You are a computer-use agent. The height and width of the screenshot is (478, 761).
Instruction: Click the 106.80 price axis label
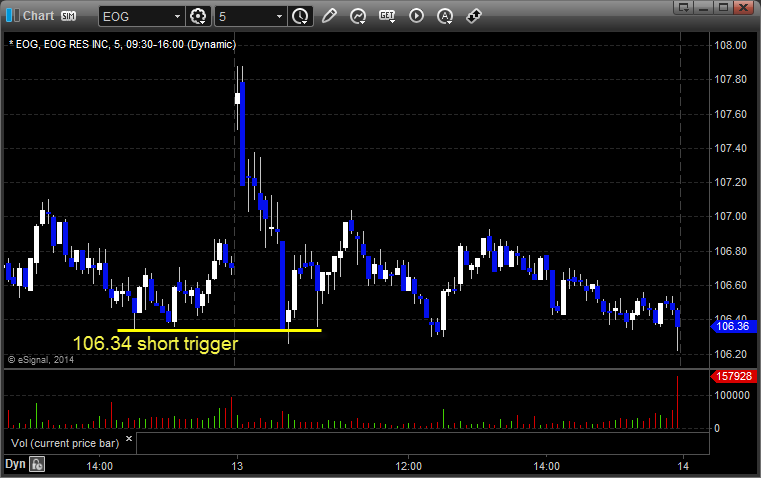coord(730,251)
